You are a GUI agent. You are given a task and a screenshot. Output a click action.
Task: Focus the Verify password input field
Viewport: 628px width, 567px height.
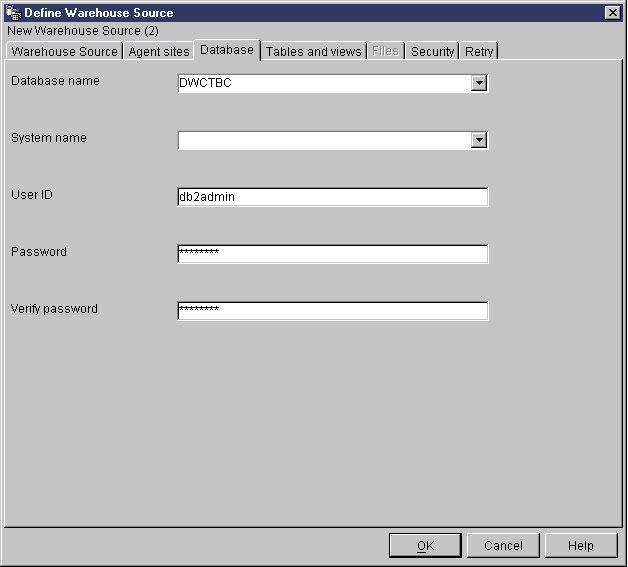point(333,311)
